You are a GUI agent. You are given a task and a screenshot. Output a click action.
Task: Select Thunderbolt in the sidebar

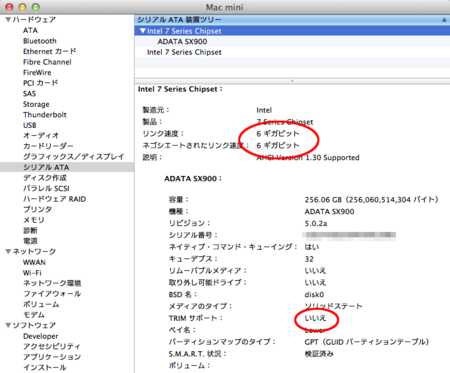pyautogui.click(x=45, y=115)
